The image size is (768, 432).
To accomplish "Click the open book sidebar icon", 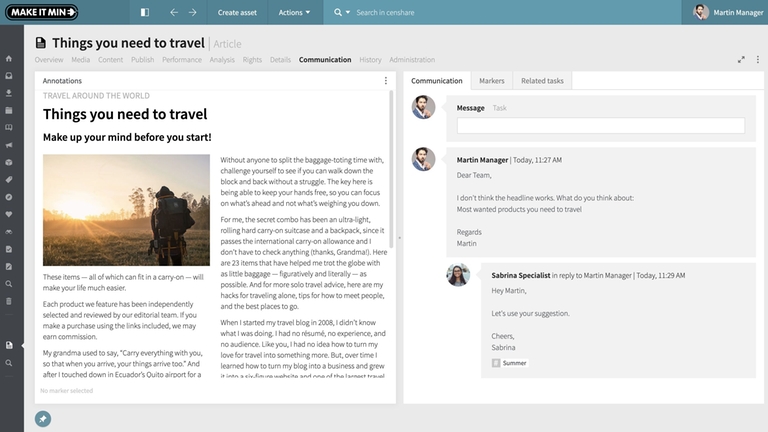I will pos(9,127).
